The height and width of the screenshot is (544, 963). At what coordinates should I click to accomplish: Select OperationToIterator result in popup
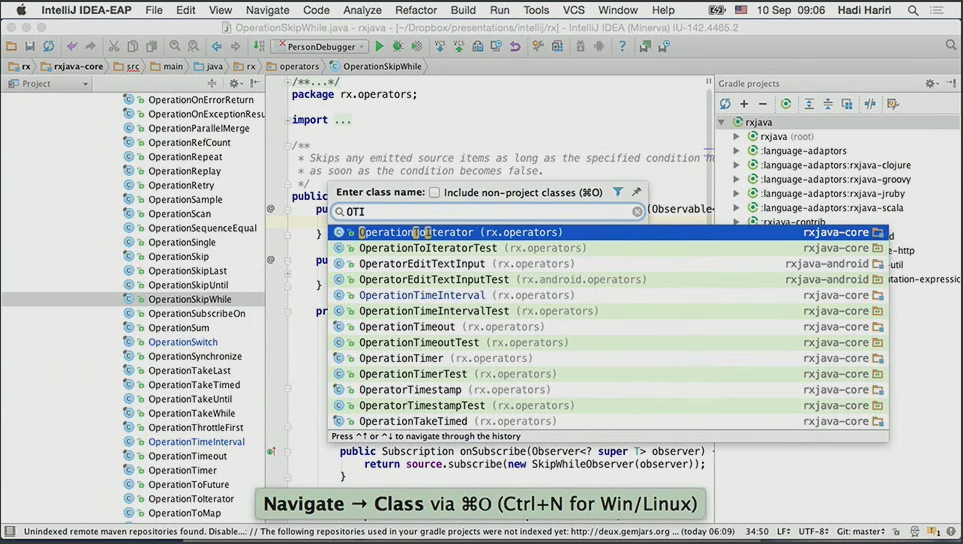[608, 232]
